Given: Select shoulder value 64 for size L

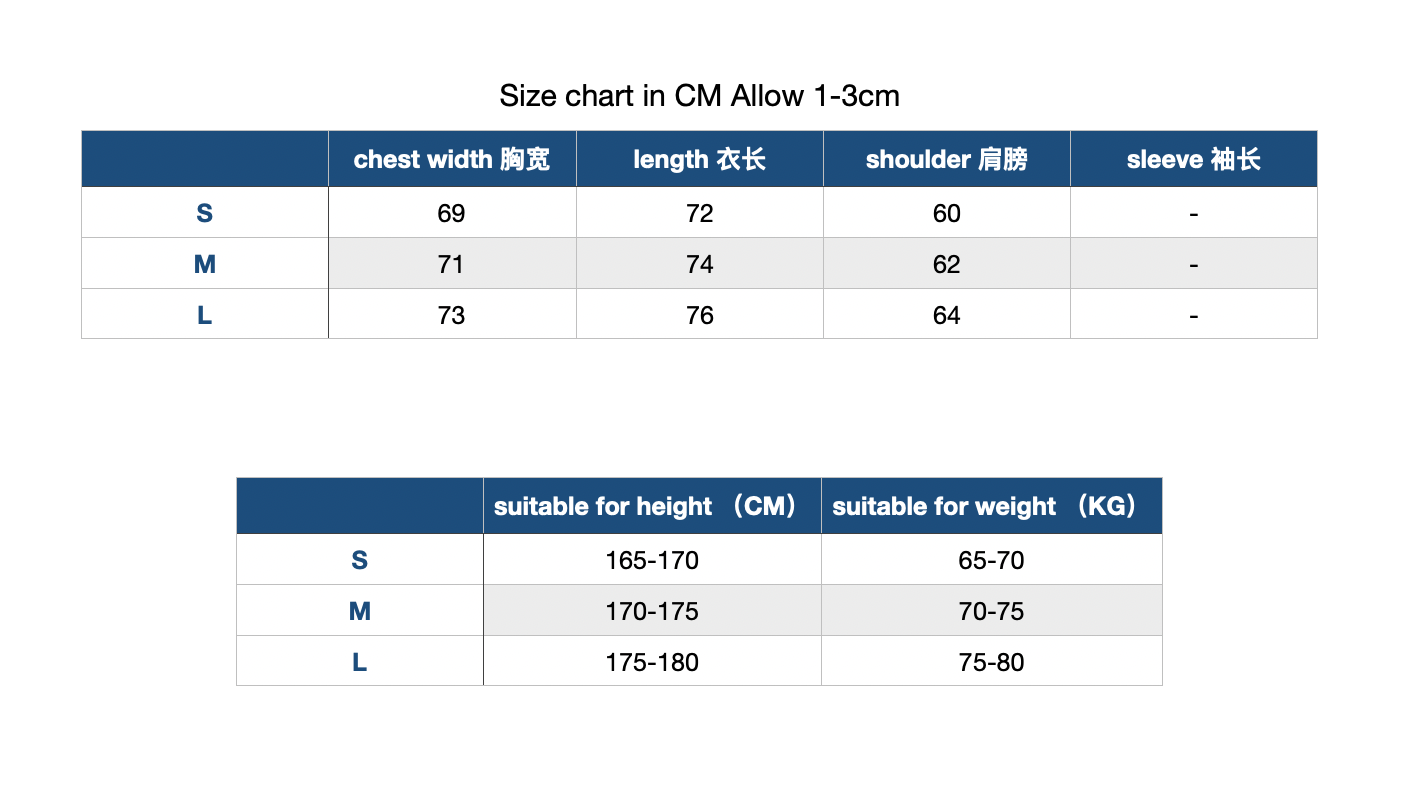Looking at the screenshot, I should tap(947, 315).
